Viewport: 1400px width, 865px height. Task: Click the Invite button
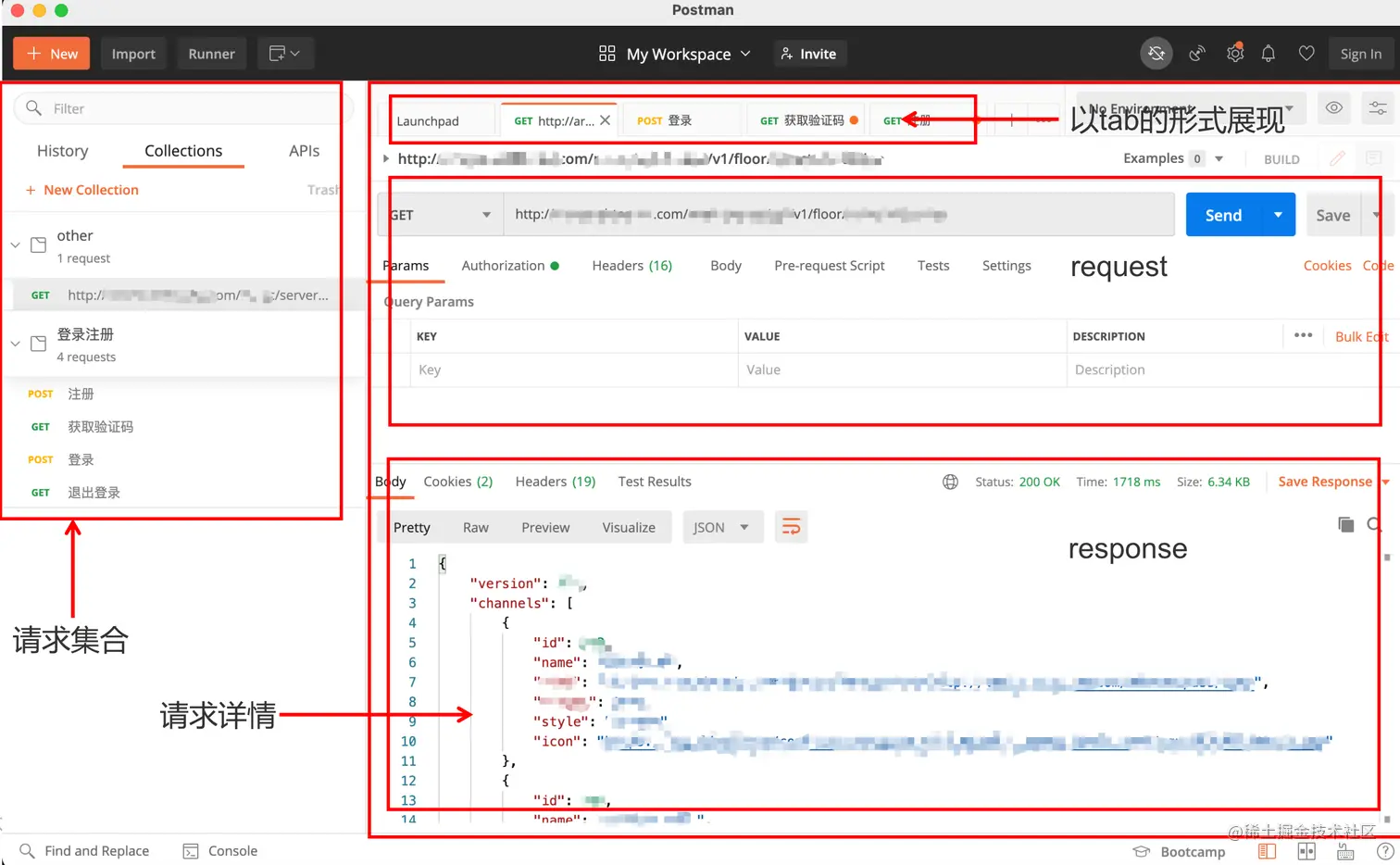click(x=808, y=54)
